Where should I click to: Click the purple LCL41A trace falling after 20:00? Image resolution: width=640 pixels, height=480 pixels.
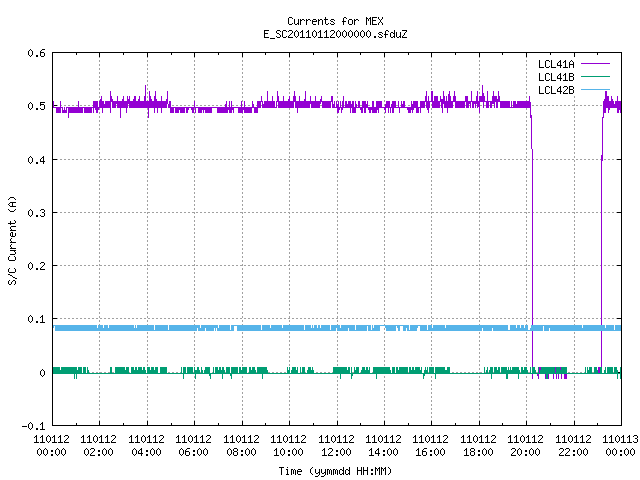click(532, 245)
